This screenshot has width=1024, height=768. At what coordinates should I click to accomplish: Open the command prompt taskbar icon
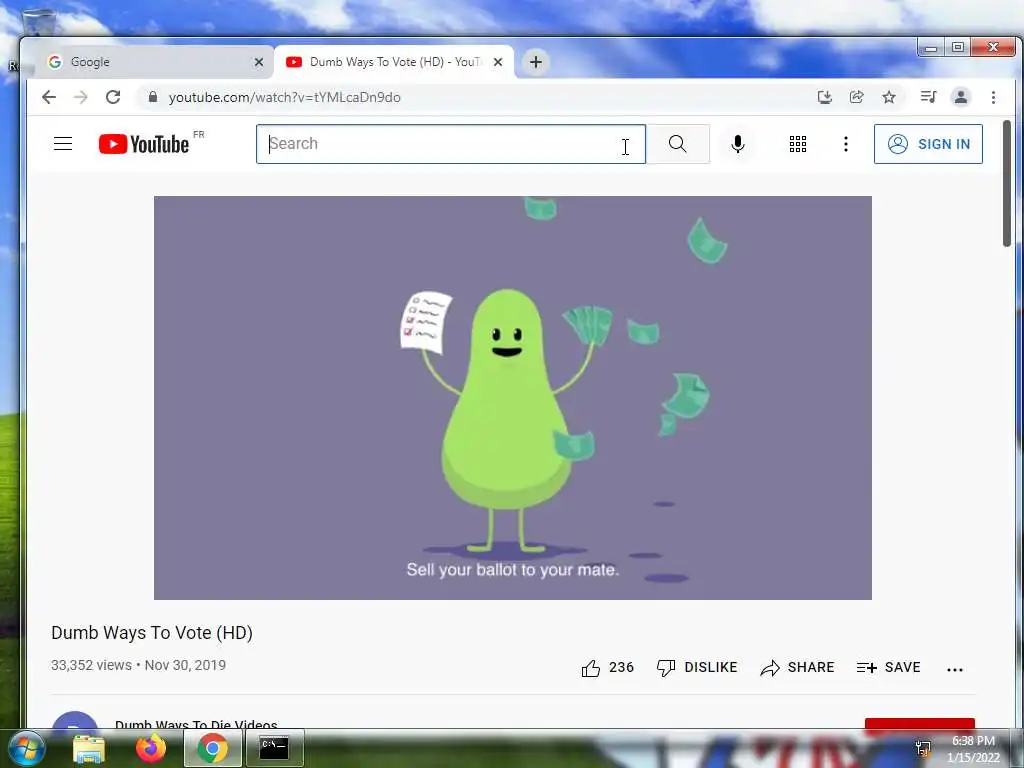click(274, 748)
